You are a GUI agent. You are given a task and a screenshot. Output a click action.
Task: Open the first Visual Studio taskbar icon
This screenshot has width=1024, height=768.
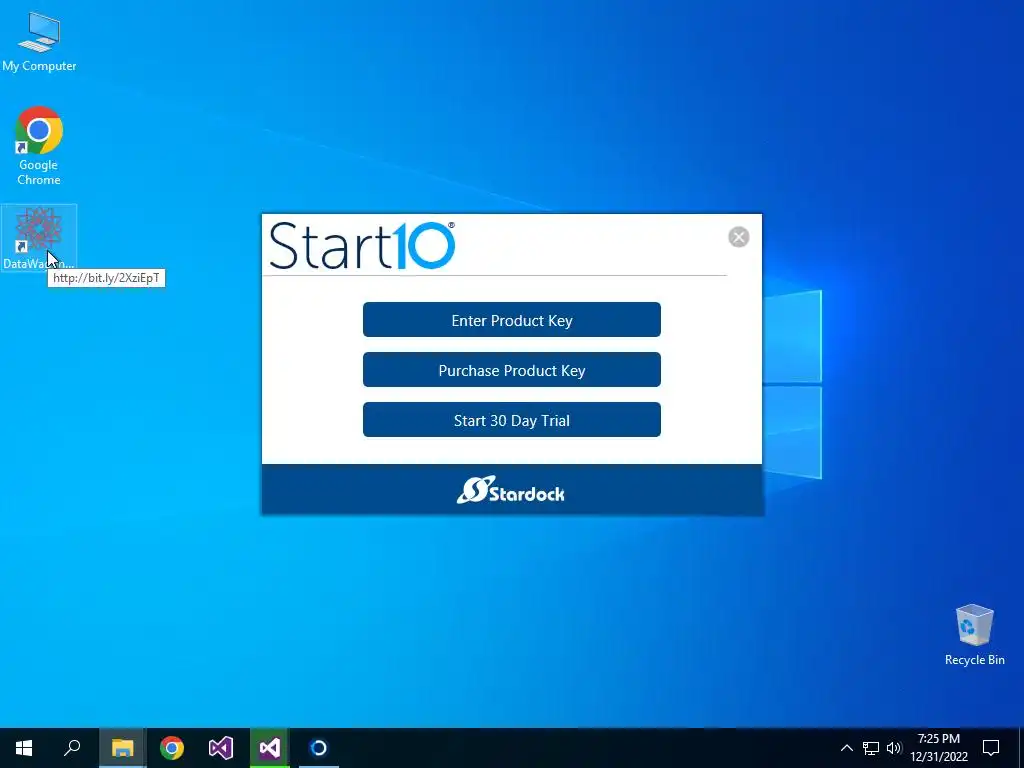click(221, 748)
